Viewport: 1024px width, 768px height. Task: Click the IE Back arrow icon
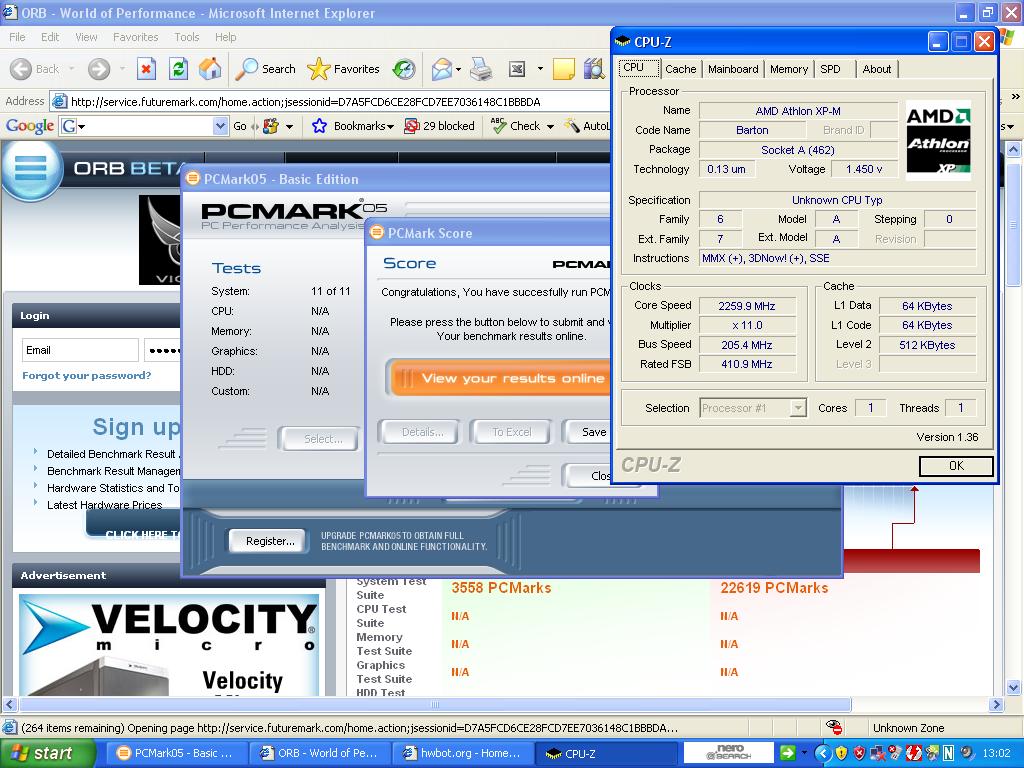pyautogui.click(x=21, y=69)
